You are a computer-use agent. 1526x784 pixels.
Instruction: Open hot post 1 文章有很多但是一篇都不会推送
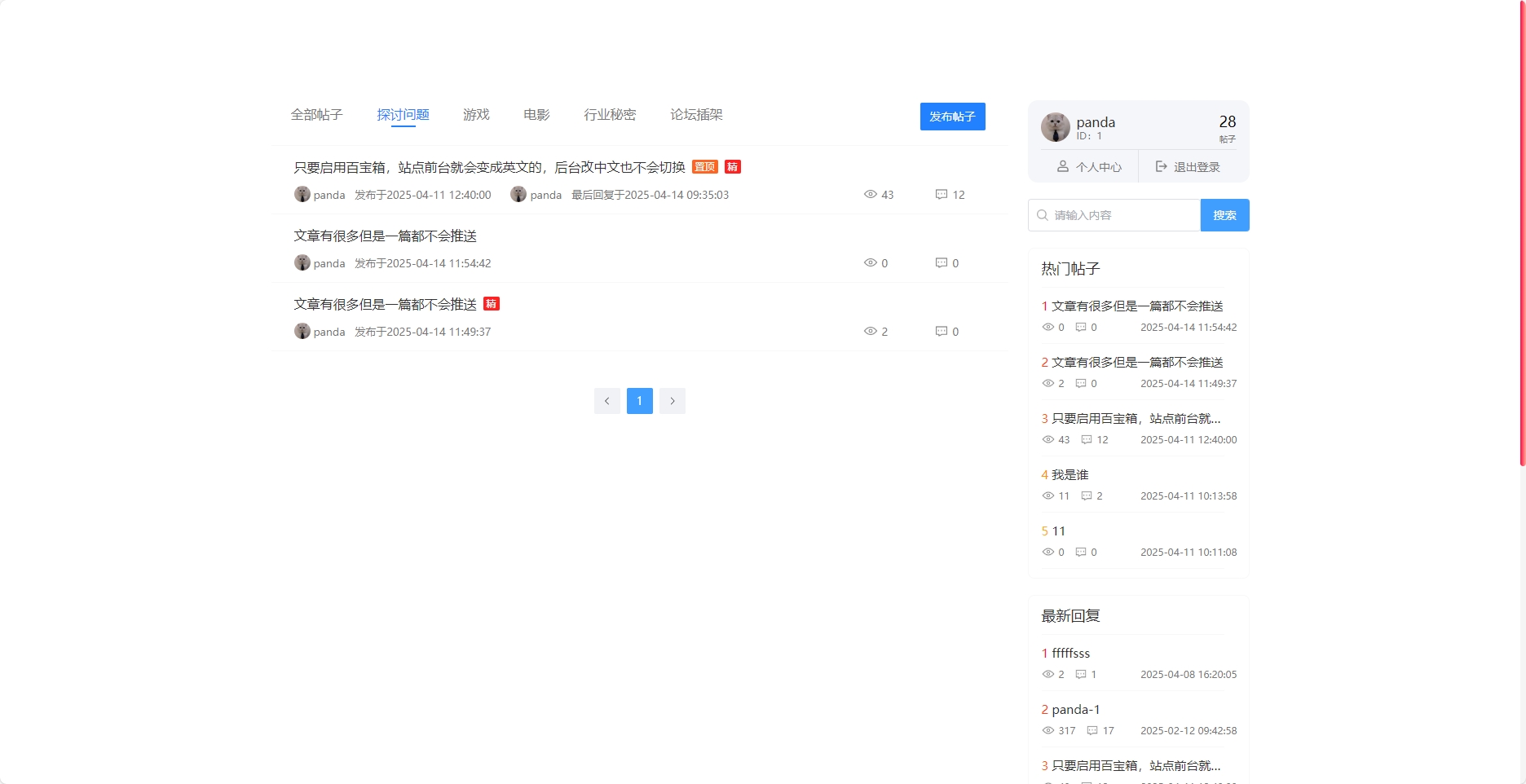click(1136, 306)
